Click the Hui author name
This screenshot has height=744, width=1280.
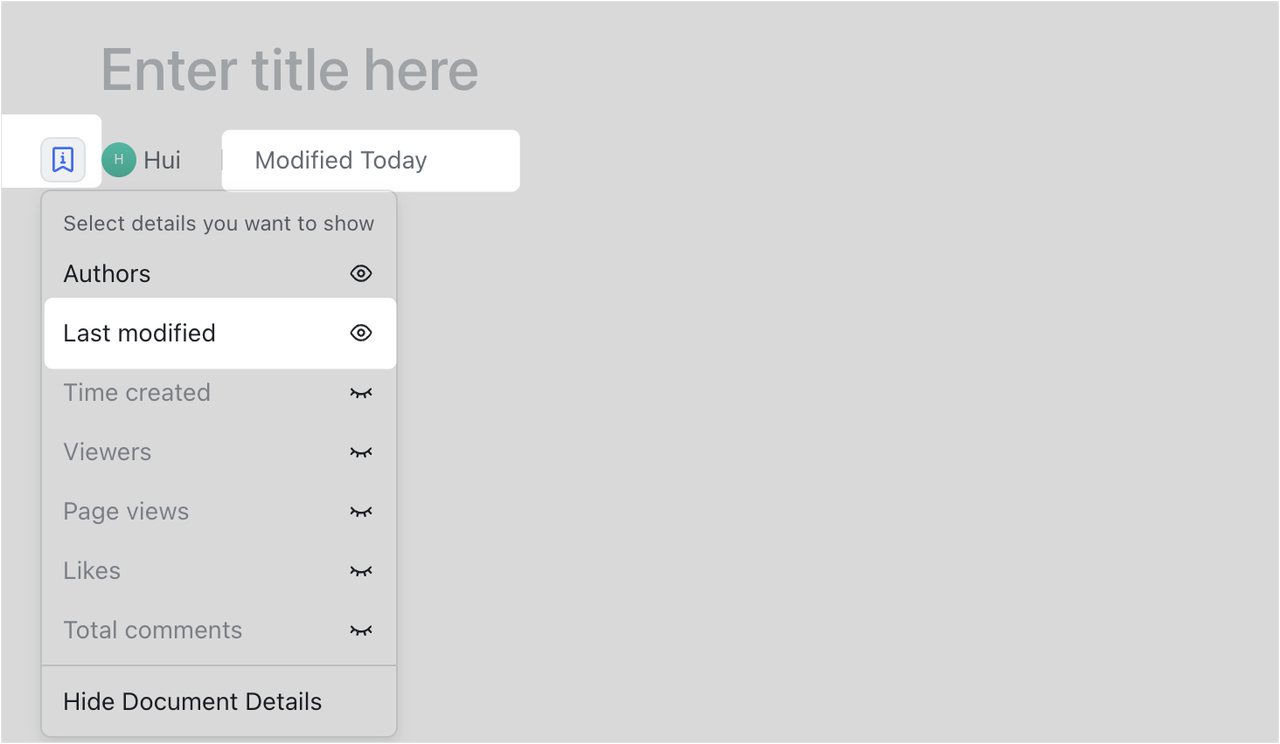click(162, 160)
